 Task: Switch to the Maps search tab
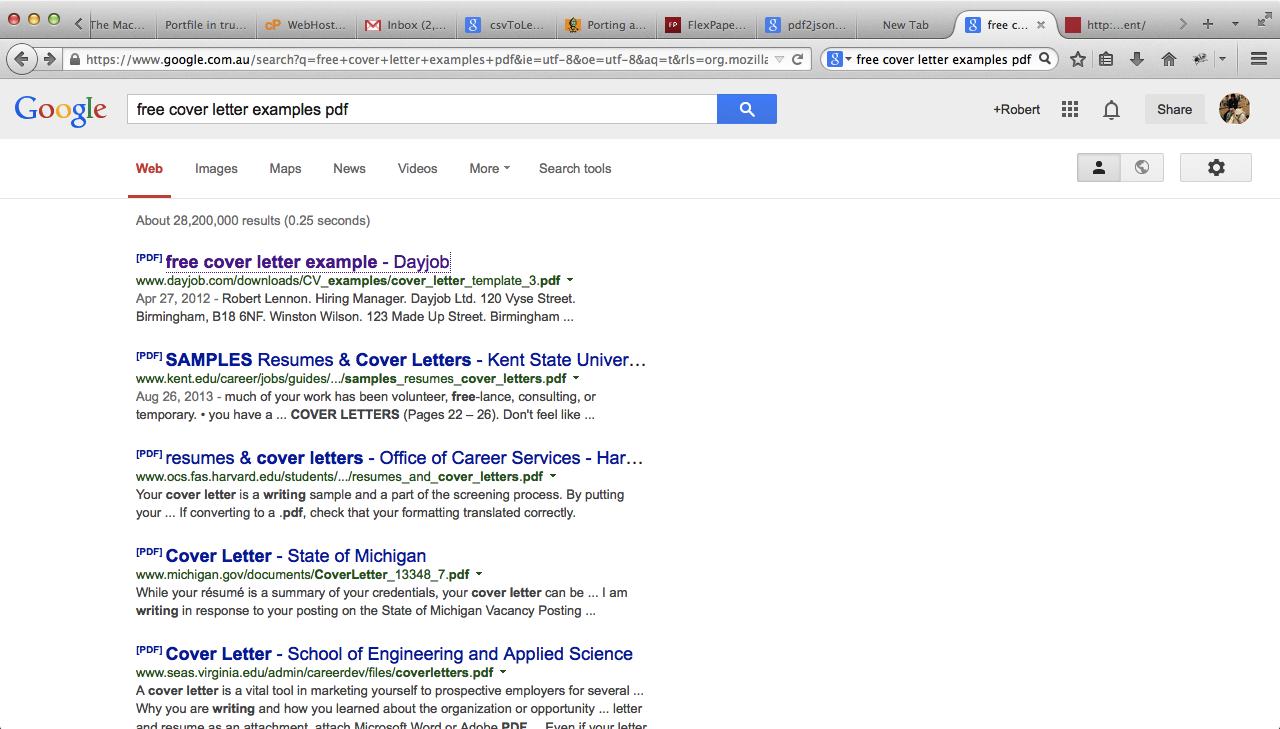point(285,168)
